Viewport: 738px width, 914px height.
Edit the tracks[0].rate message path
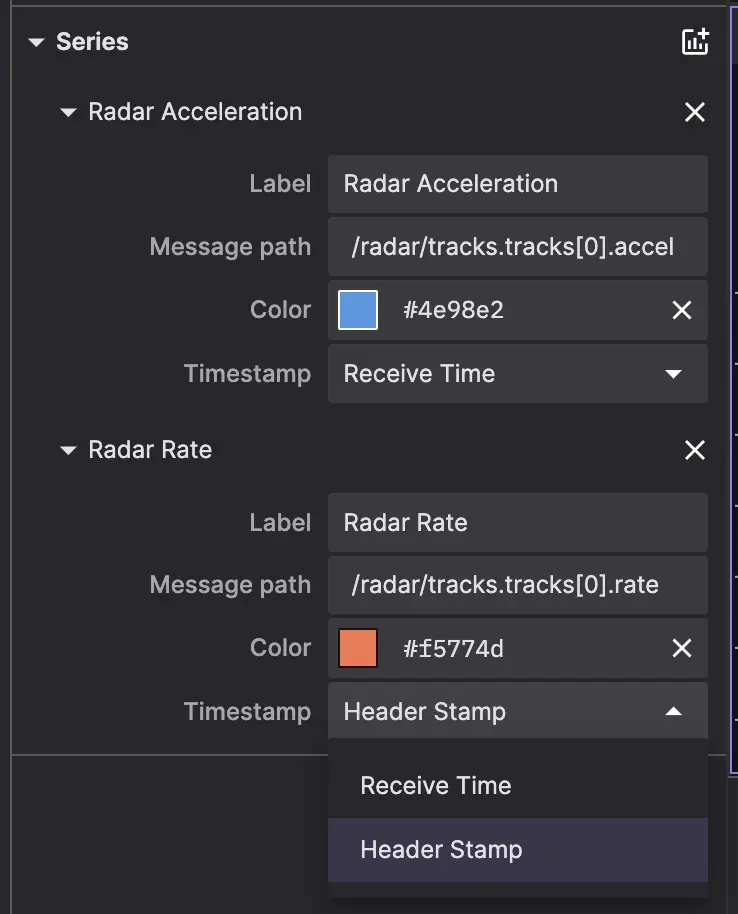tap(516, 585)
